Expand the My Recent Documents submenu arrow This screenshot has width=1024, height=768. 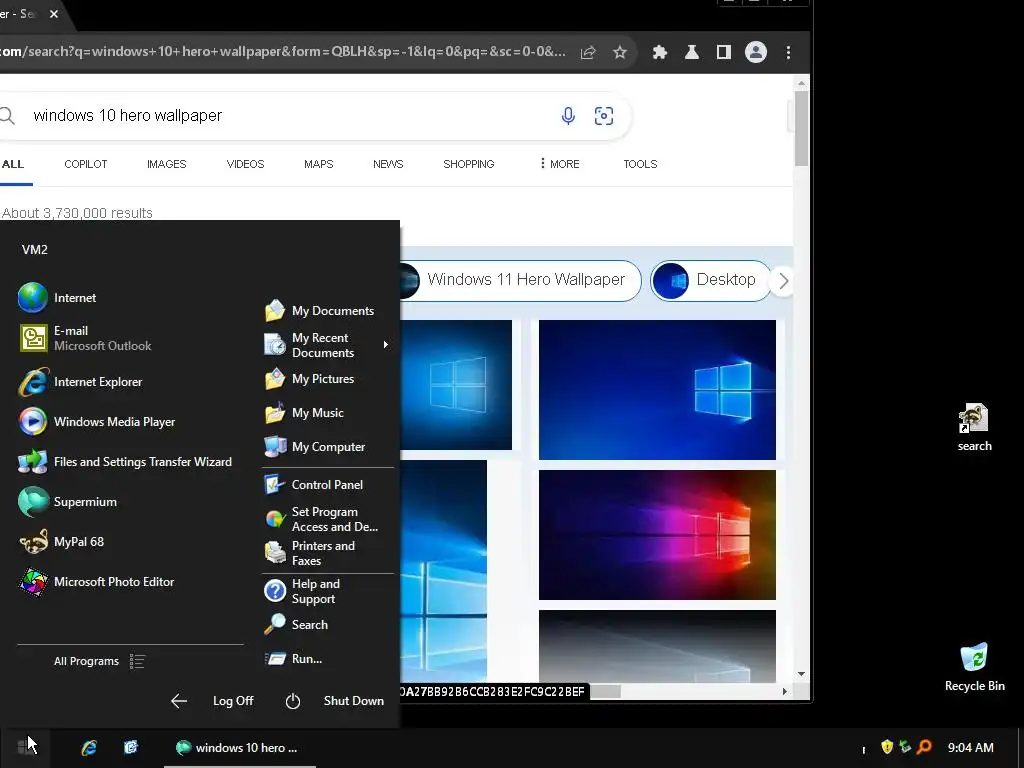coord(386,345)
